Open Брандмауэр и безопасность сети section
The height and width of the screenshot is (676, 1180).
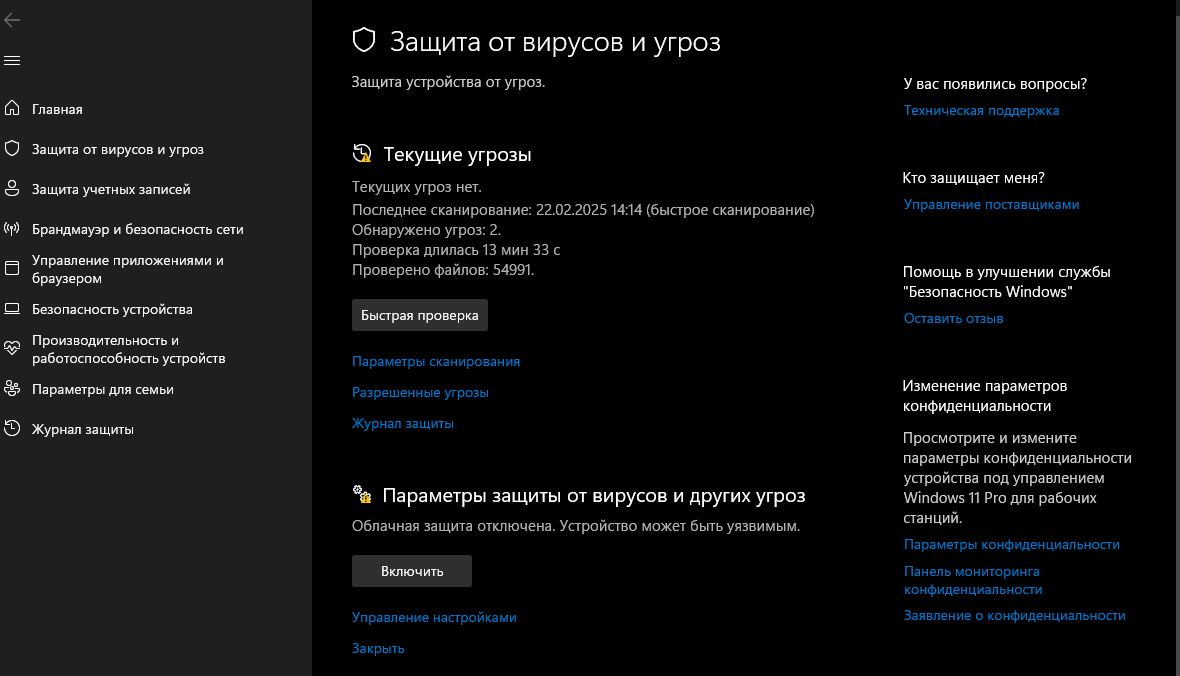(x=137, y=229)
